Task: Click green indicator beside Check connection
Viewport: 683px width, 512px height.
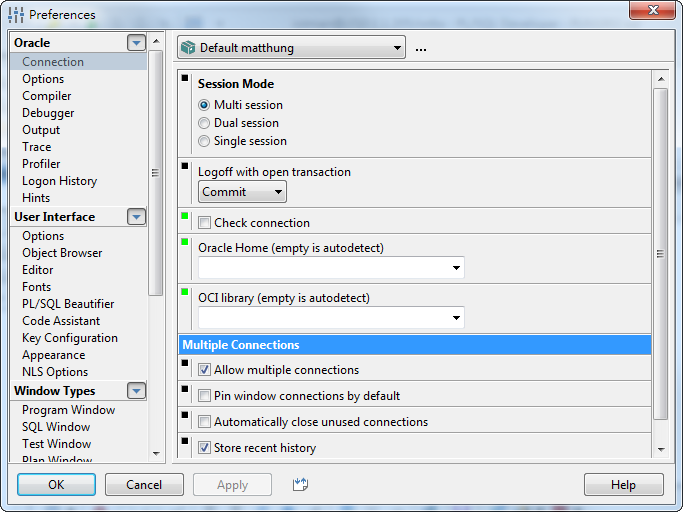Action: [x=185, y=215]
